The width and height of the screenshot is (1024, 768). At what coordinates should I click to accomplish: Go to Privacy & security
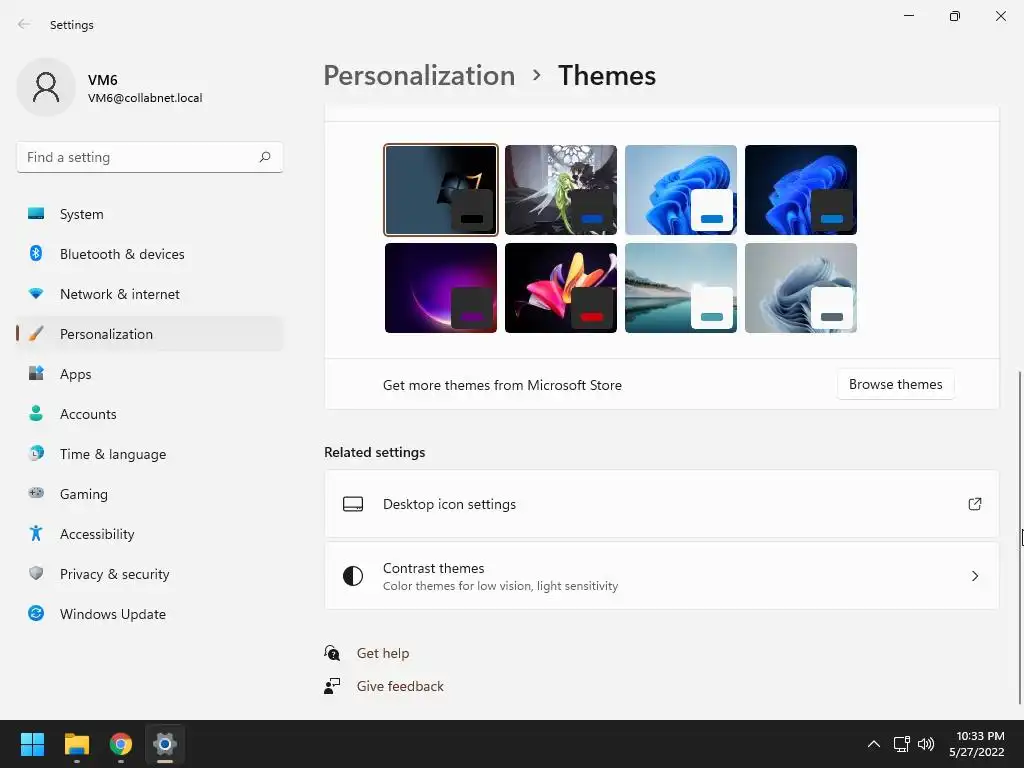click(x=150, y=574)
